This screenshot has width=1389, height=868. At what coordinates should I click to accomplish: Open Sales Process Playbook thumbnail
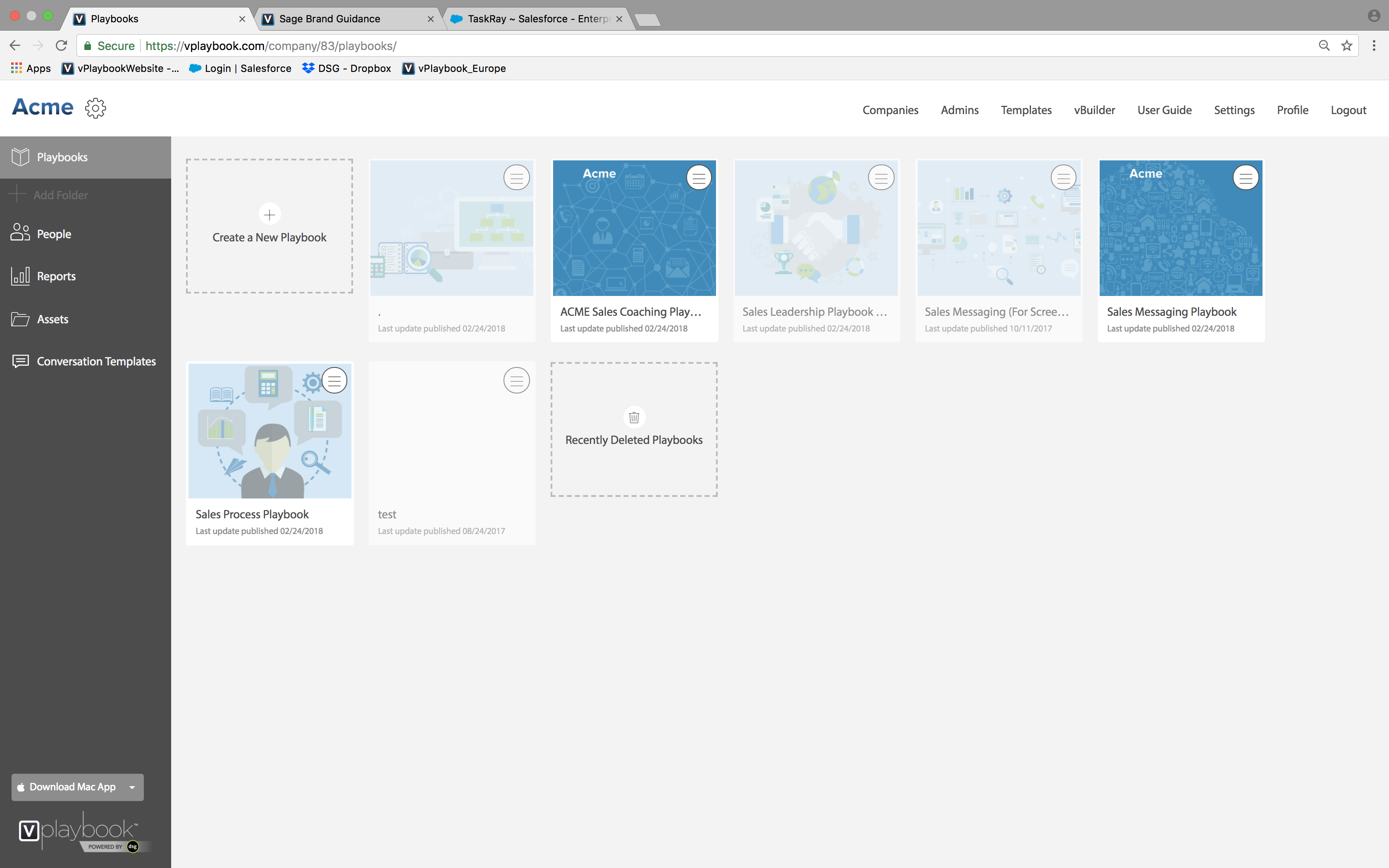tap(269, 432)
